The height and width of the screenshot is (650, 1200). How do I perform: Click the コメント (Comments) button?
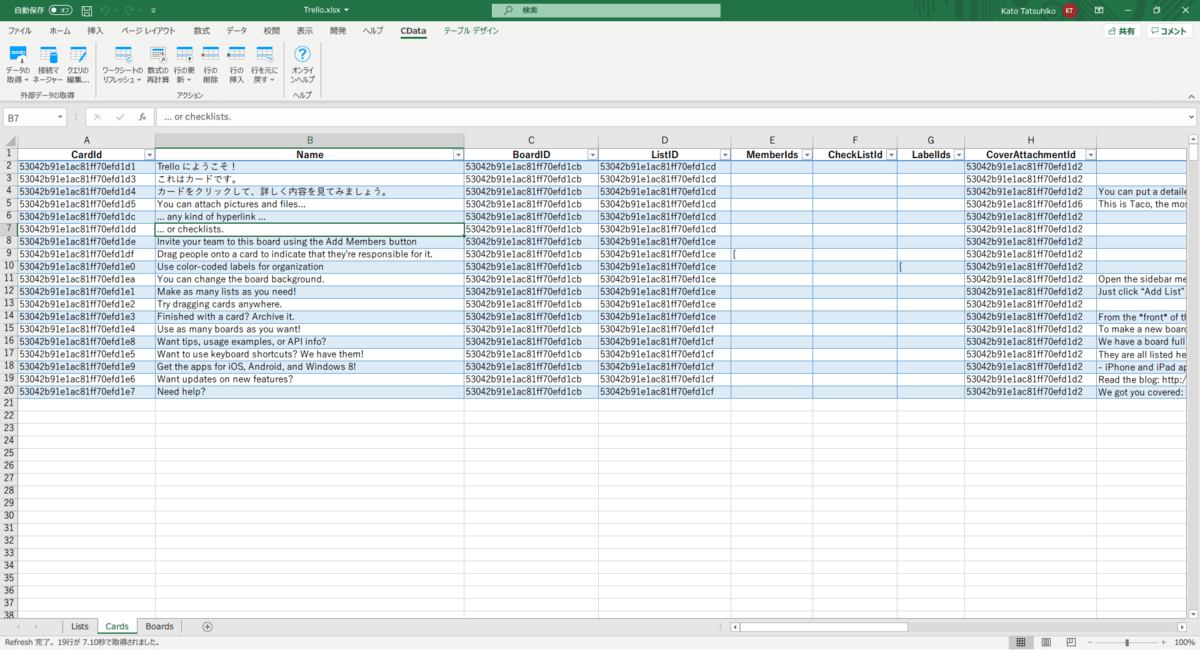click(1169, 31)
